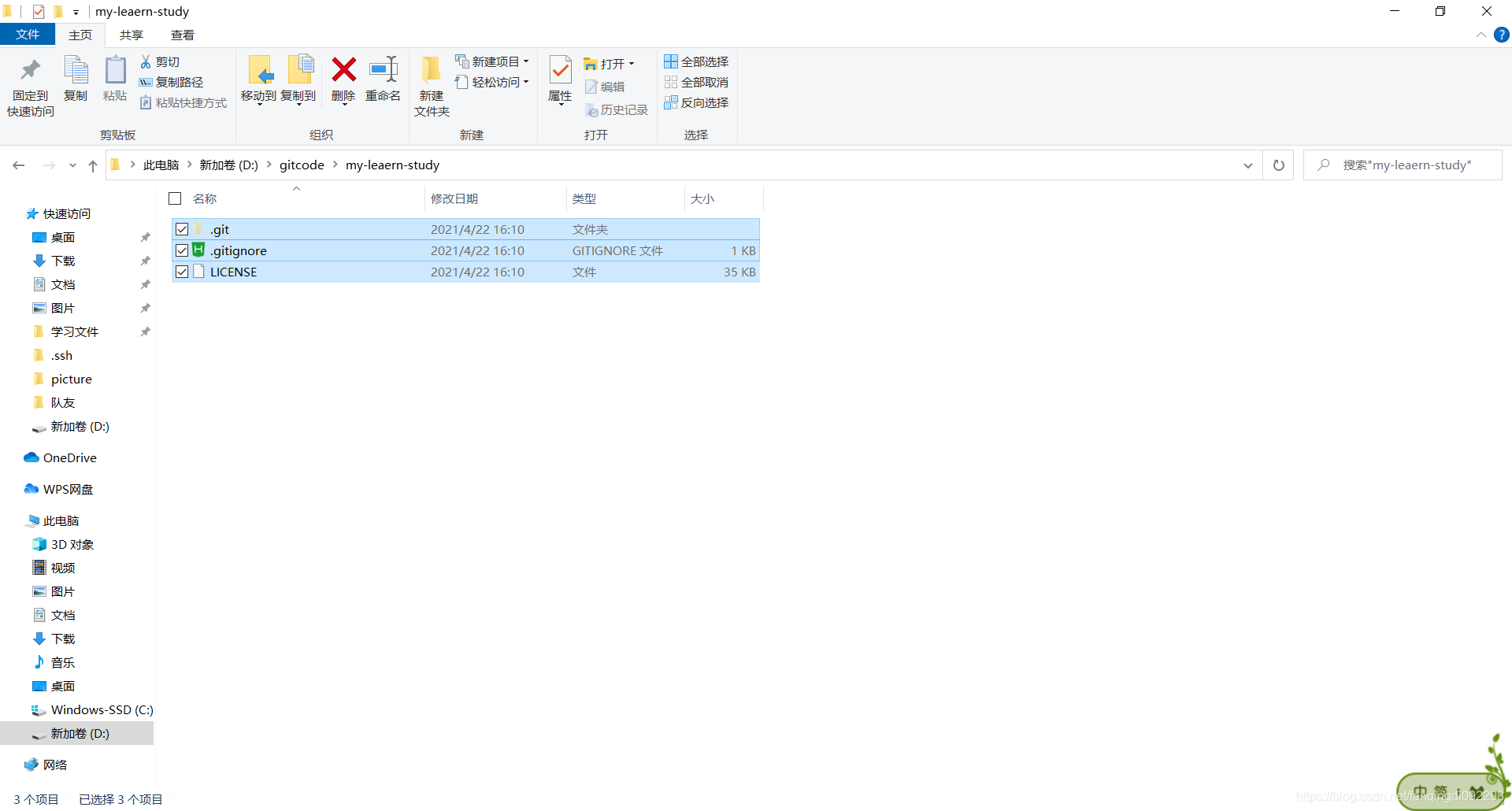Select the .git folder name
The image size is (1512, 811).
[220, 229]
